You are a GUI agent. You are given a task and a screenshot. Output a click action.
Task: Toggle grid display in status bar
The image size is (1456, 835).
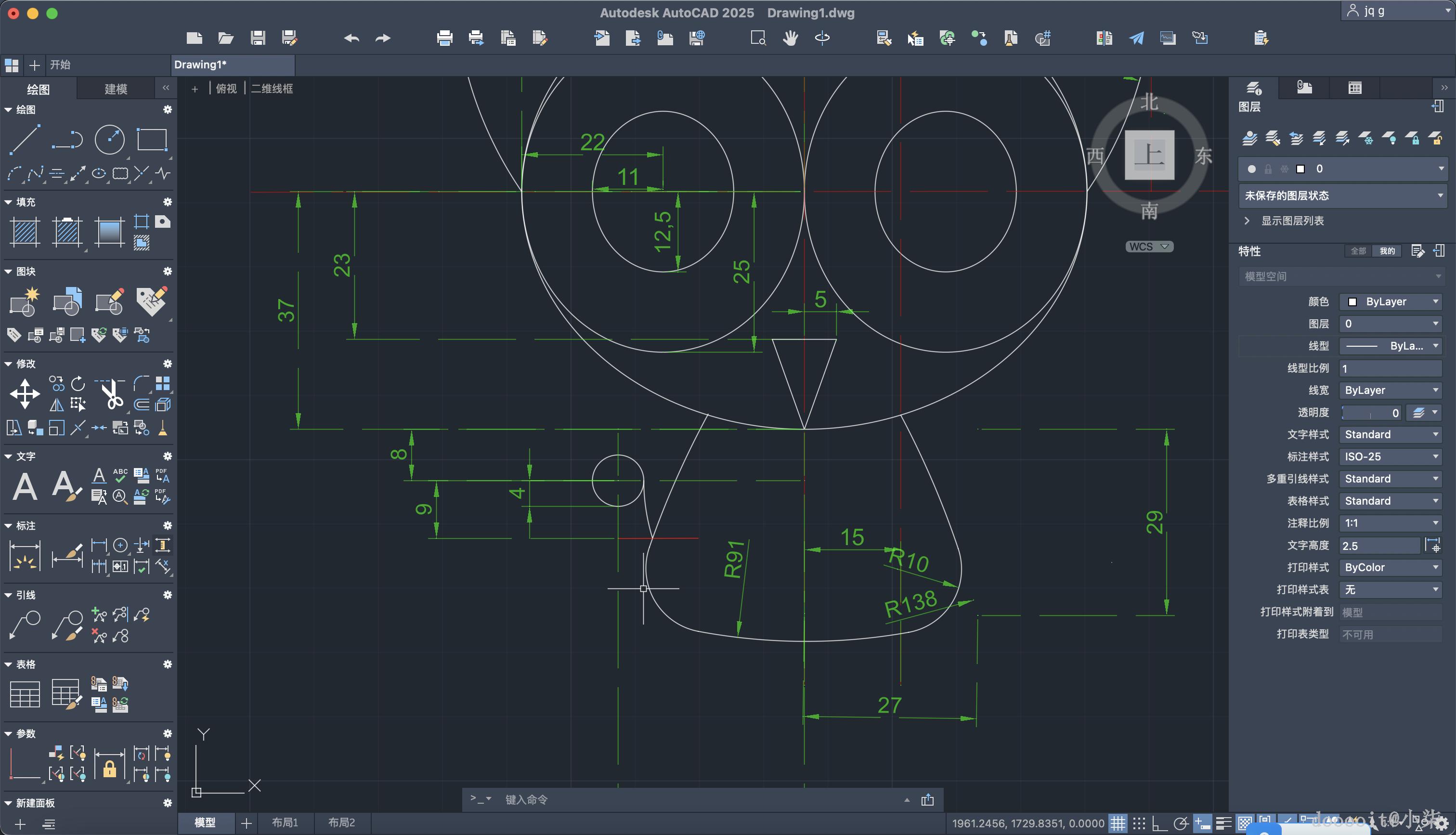(x=1118, y=823)
